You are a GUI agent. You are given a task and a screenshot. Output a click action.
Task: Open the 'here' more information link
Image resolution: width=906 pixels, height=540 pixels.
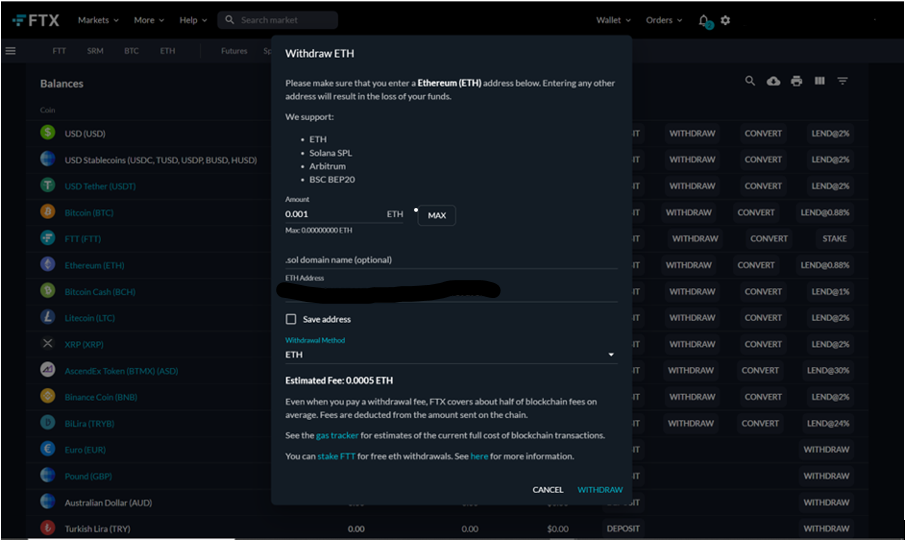coord(480,456)
